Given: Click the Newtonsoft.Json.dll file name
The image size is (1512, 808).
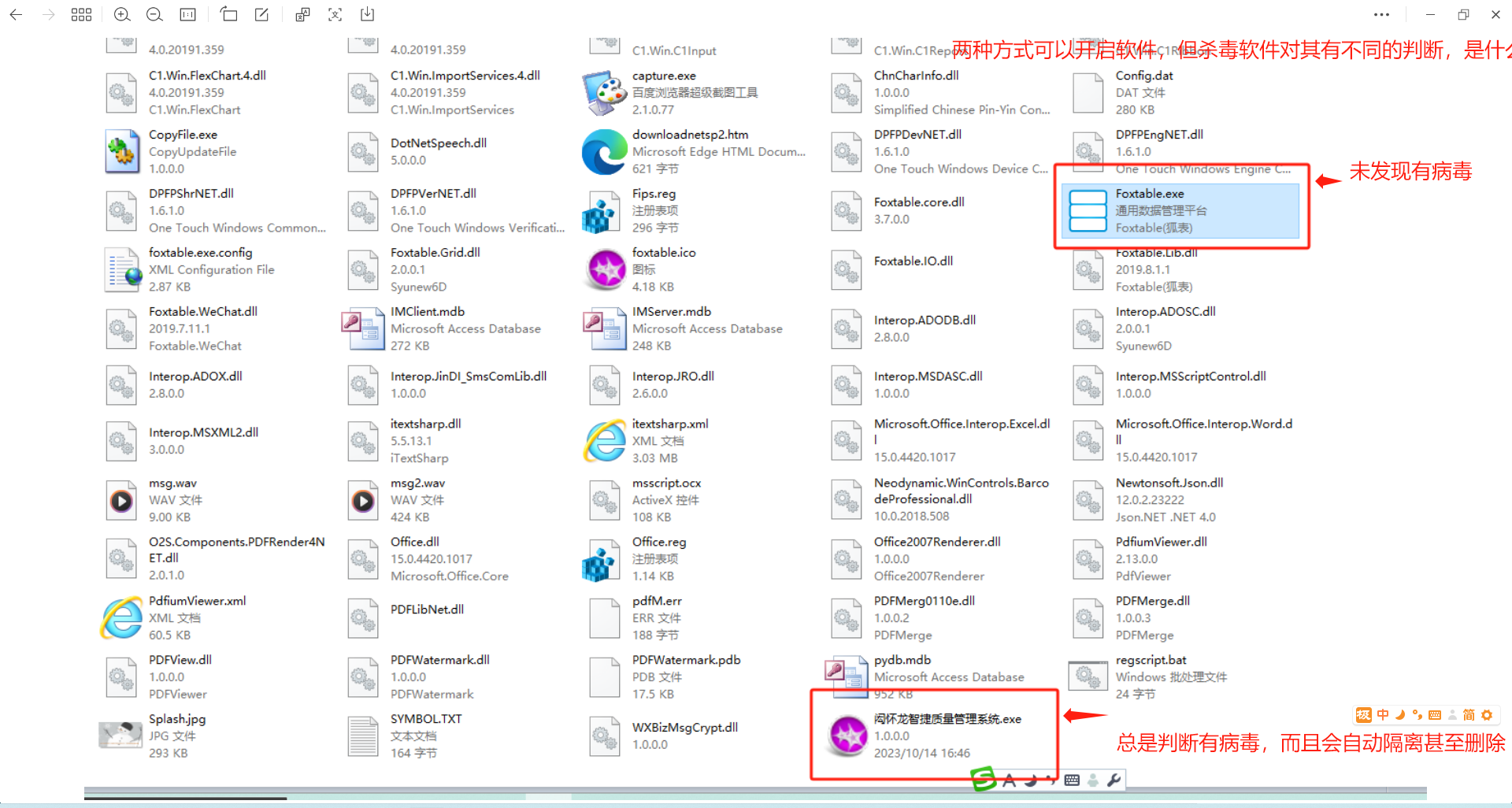Looking at the screenshot, I should (x=1169, y=483).
